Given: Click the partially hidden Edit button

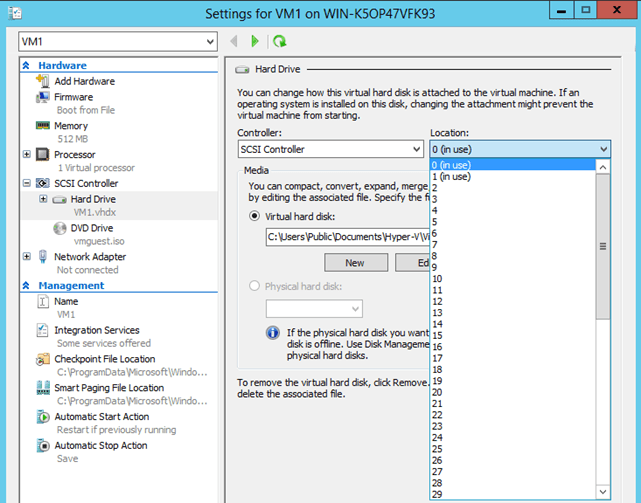Looking at the screenshot, I should click(412, 263).
